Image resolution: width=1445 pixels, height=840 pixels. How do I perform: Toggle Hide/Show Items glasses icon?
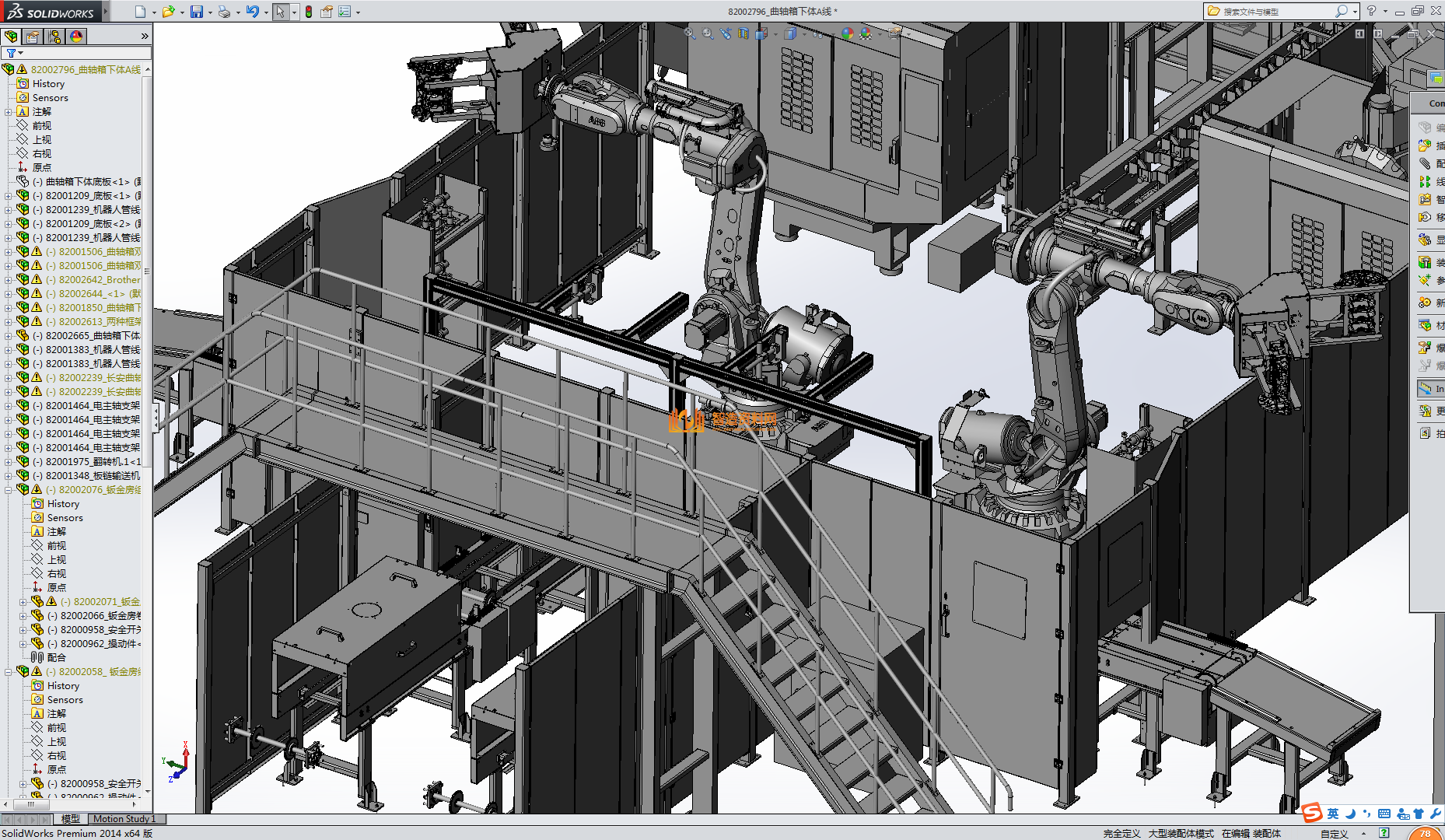point(817,33)
